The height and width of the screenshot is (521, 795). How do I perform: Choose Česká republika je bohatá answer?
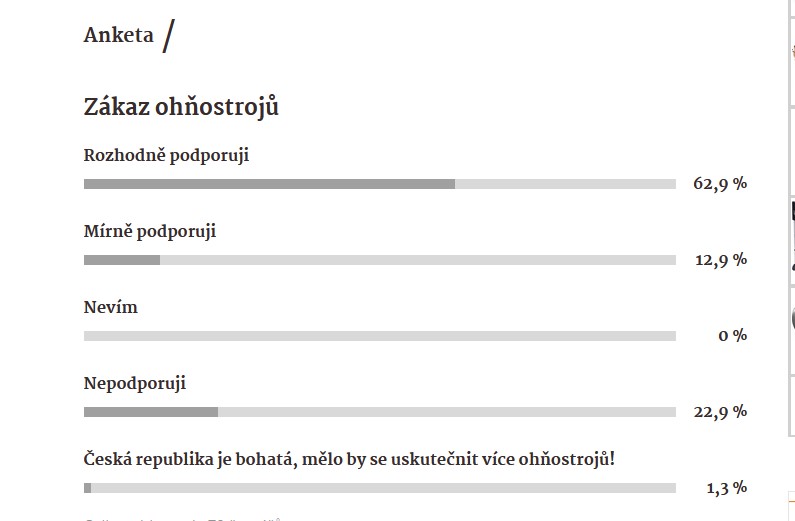[x=349, y=459]
